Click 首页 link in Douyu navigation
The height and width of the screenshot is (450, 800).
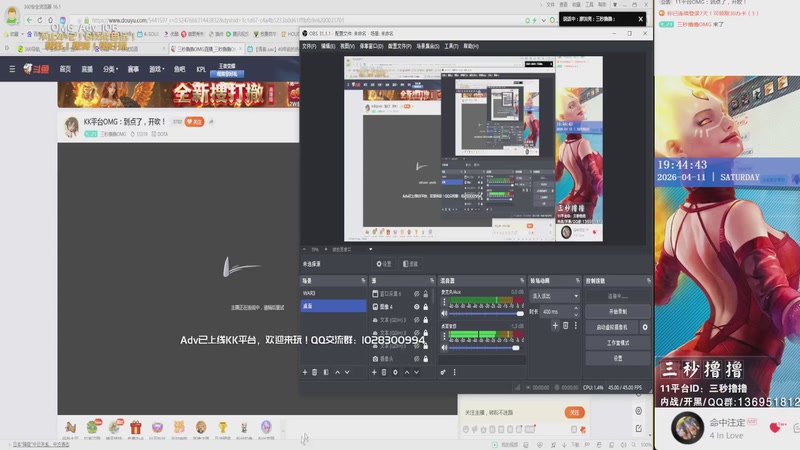coord(65,69)
